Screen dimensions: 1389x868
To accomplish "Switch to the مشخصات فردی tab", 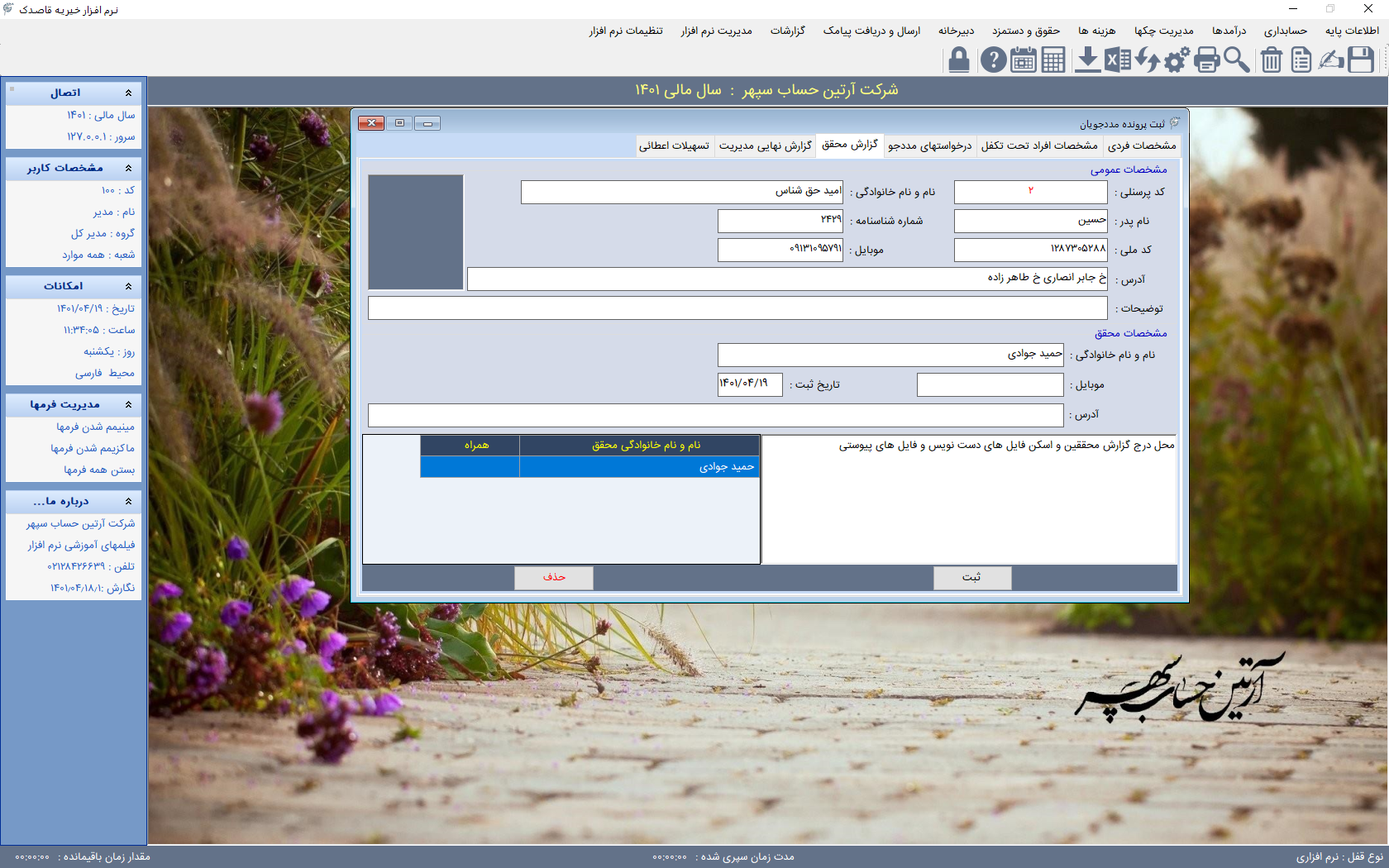I will click(1141, 145).
